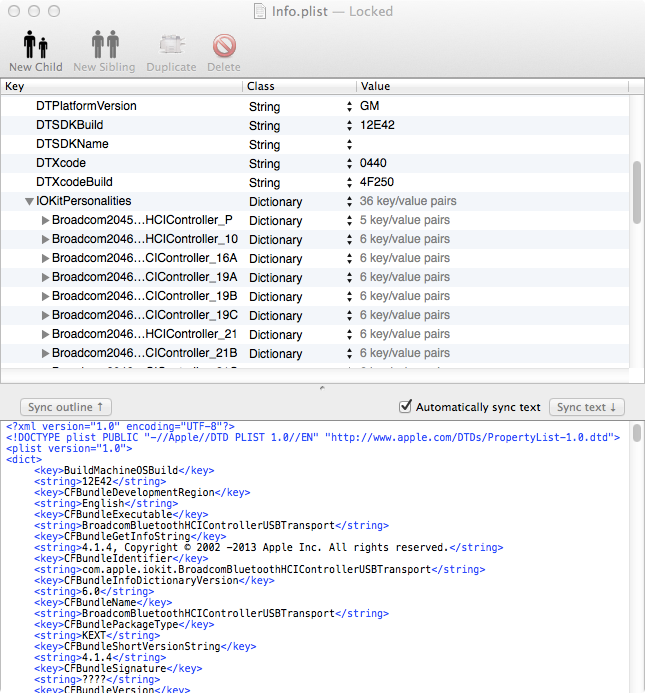645x693 pixels.
Task: Expand Broadcom2046...CIController_19B entry
Action: (45, 296)
